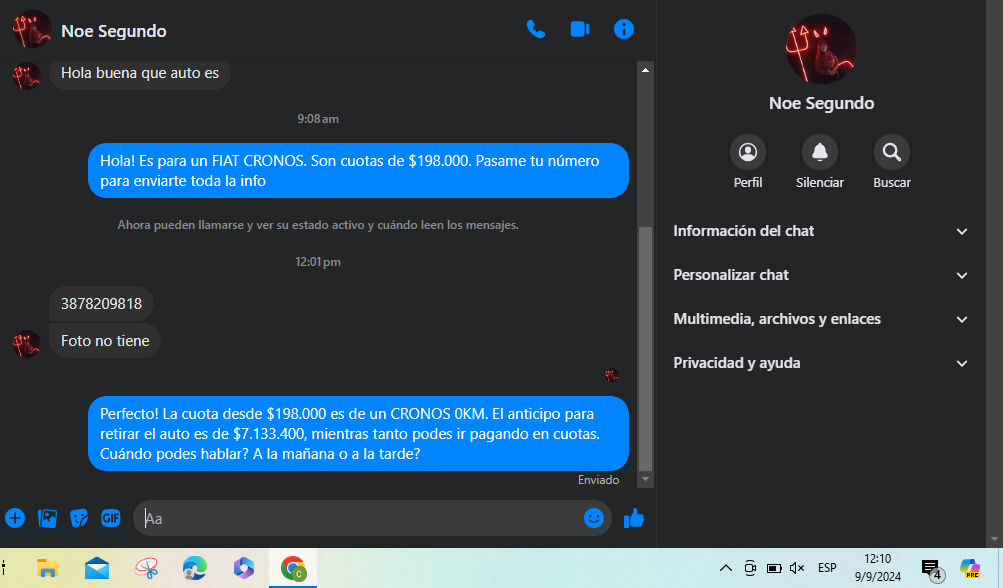Click the Buscar magnifier icon
This screenshot has height=588, width=1003.
(x=892, y=152)
